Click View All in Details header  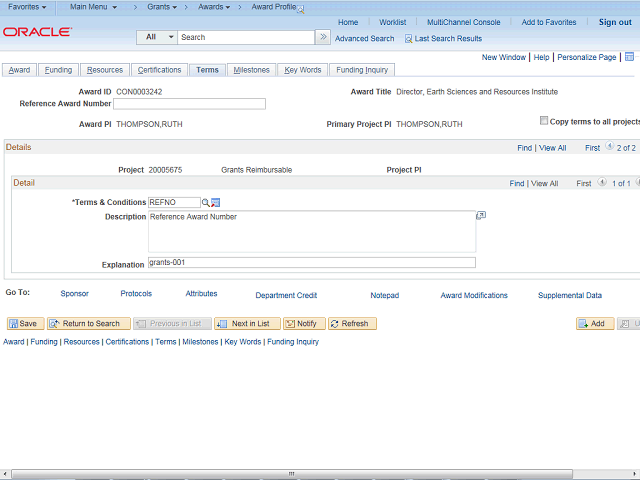552,148
